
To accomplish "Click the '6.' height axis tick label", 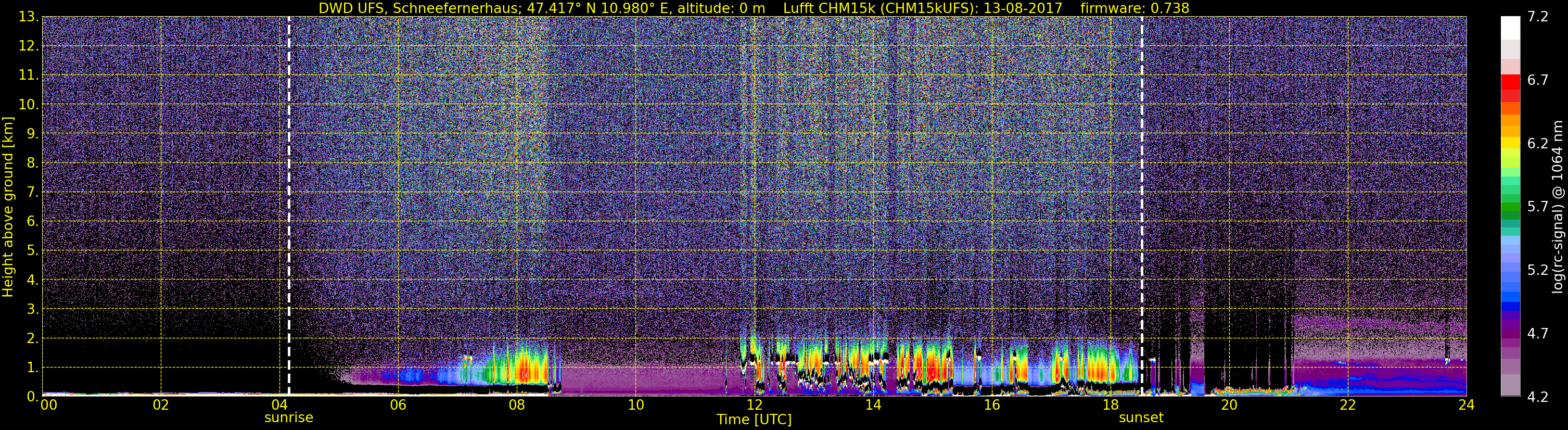I will coord(32,221).
